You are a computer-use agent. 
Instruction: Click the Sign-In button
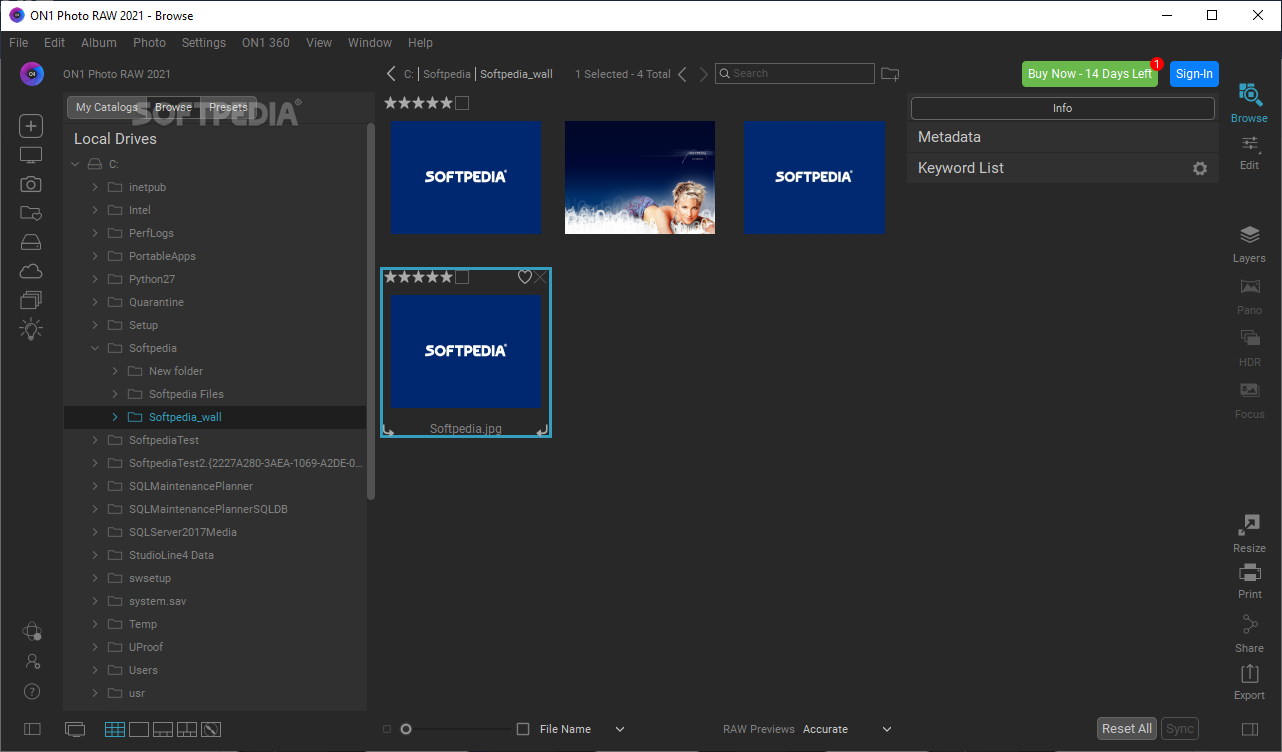click(x=1194, y=74)
